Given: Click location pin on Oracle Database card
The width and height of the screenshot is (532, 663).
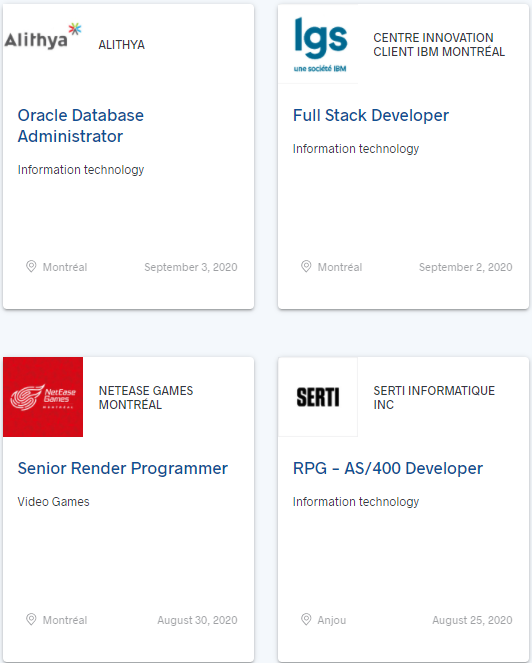Looking at the screenshot, I should pyautogui.click(x=31, y=266).
